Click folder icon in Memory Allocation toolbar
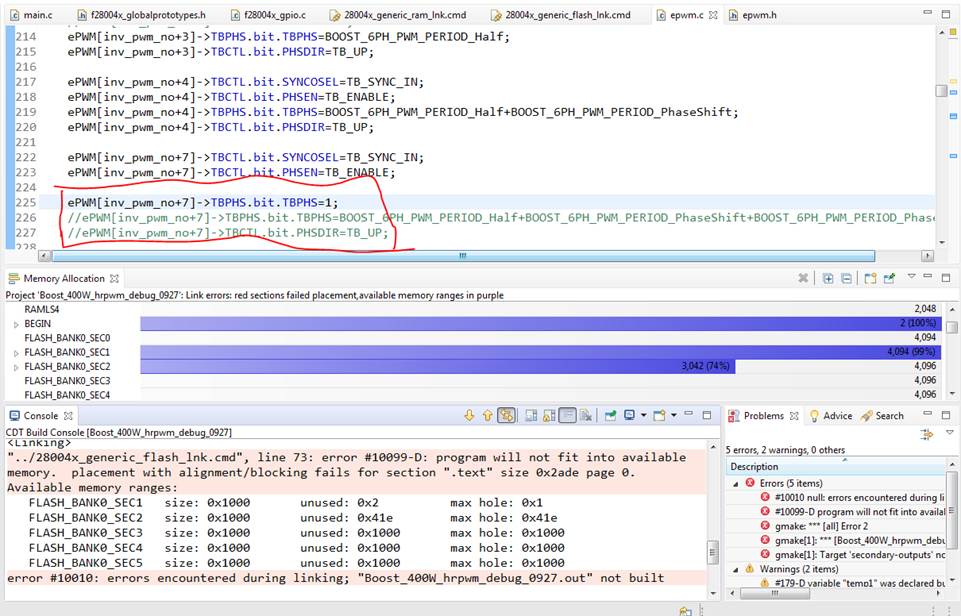Screen dimensions: 961x616 click(x=870, y=278)
